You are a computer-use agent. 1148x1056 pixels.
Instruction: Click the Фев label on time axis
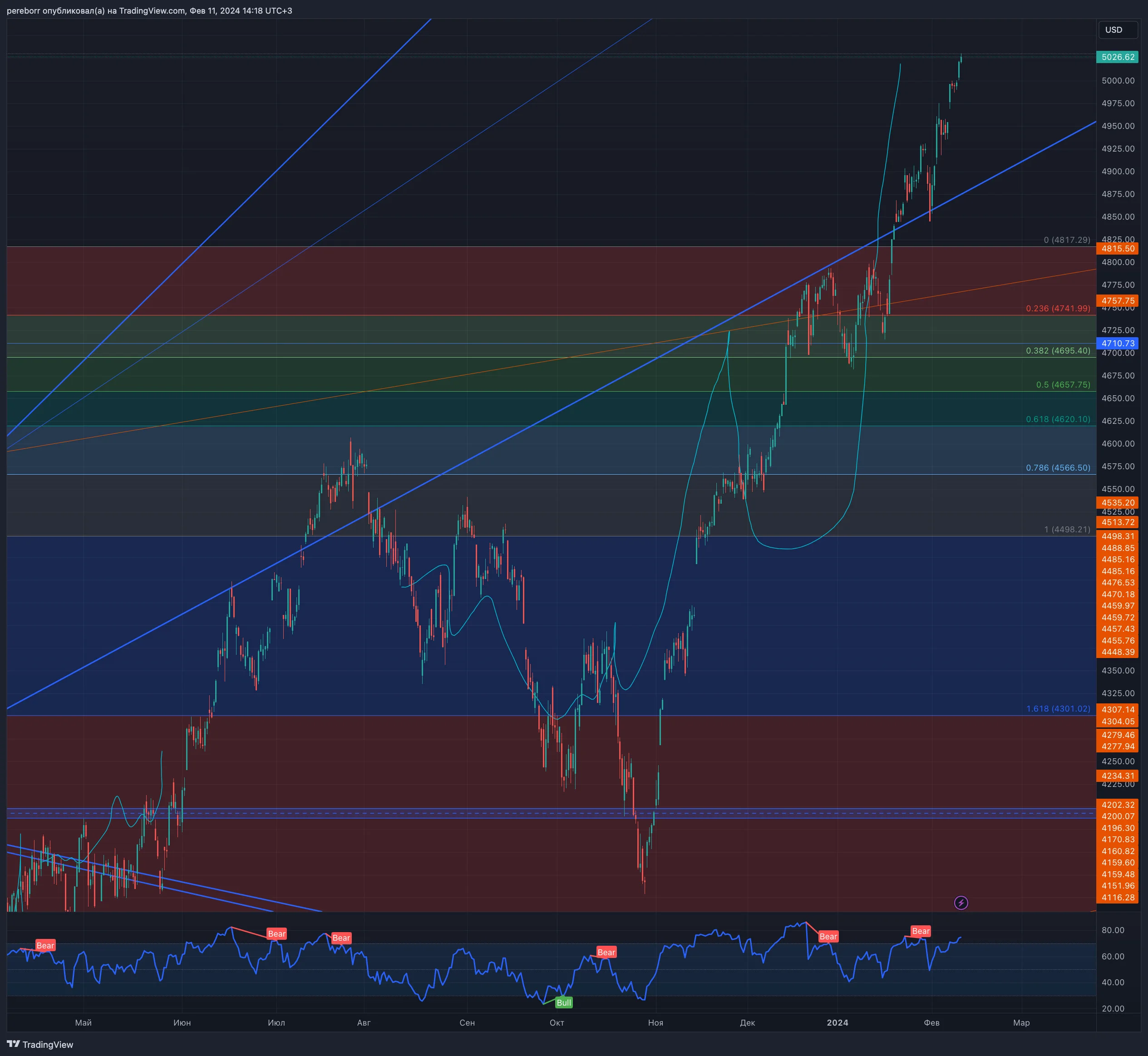click(x=931, y=1022)
